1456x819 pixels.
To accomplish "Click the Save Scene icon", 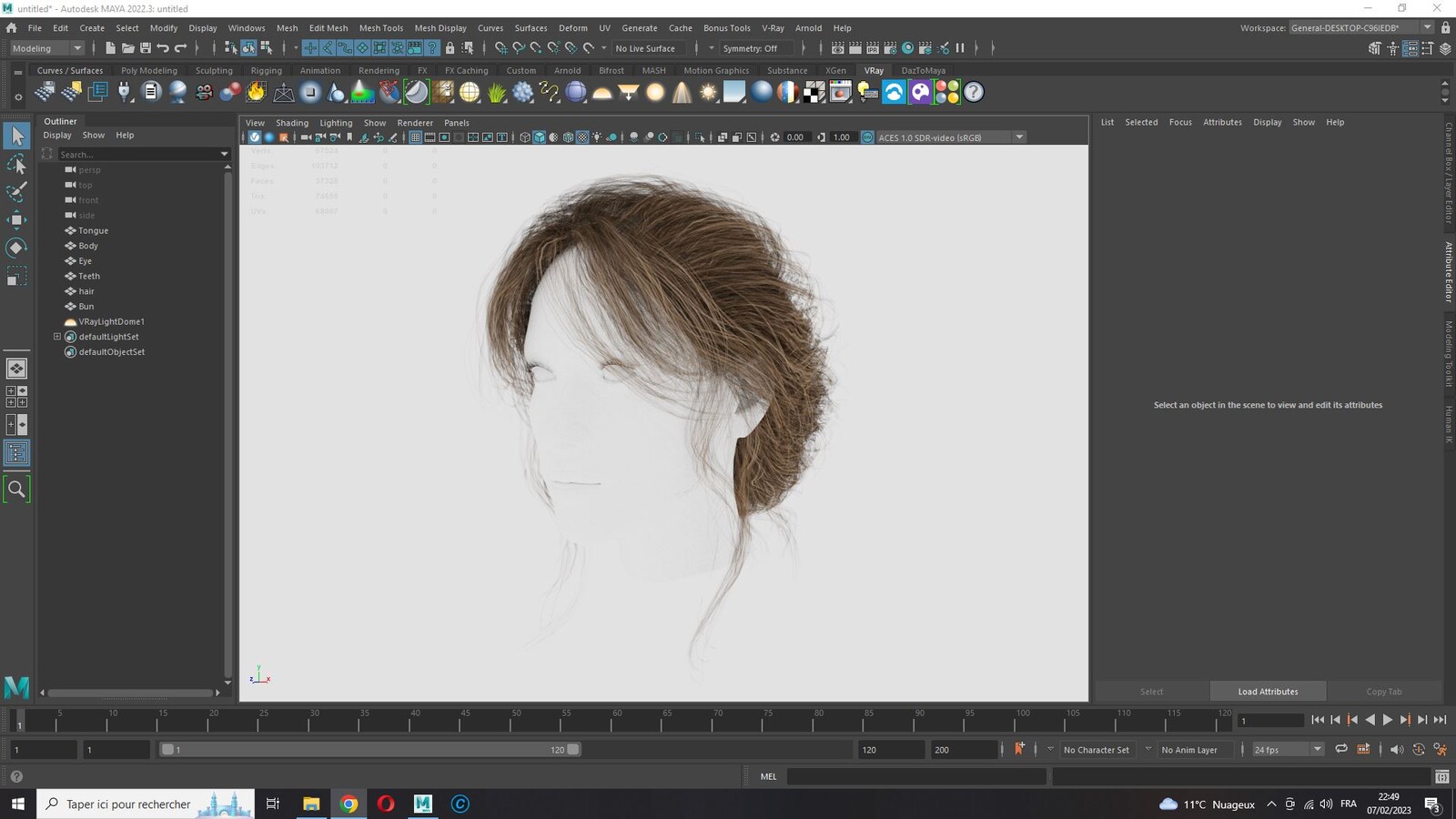I will coord(145,48).
